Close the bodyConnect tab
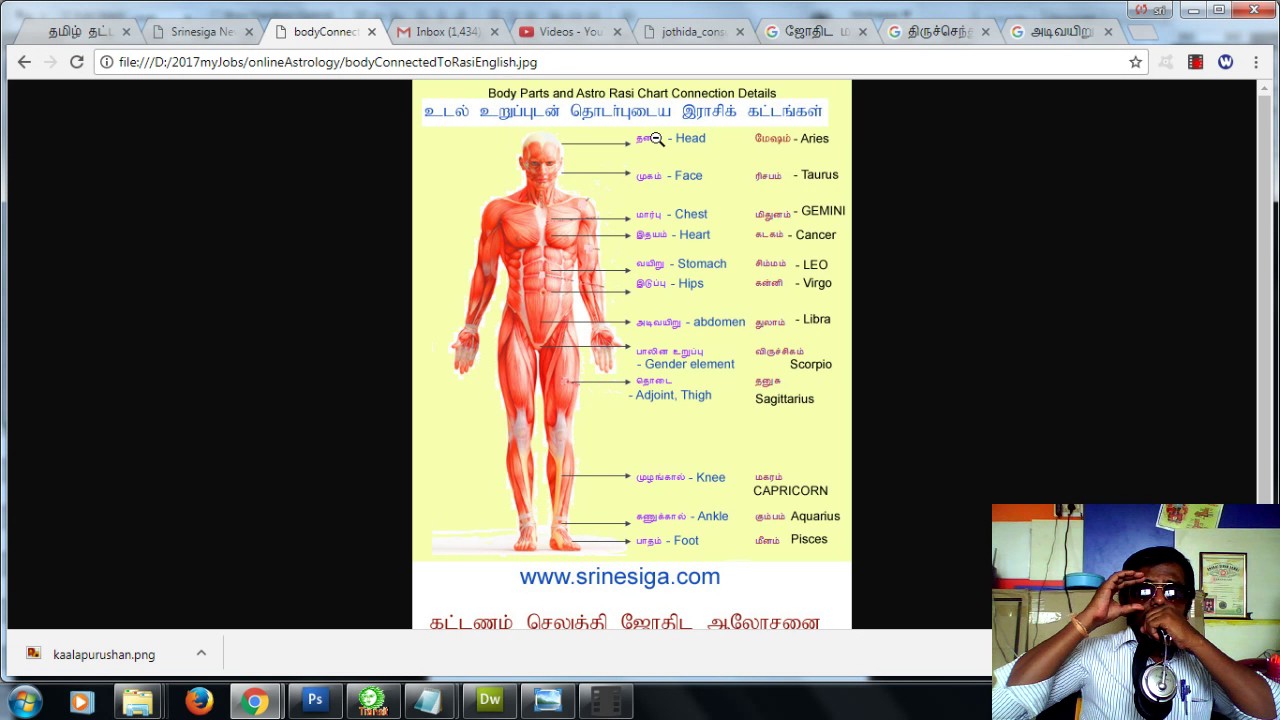 click(x=371, y=32)
